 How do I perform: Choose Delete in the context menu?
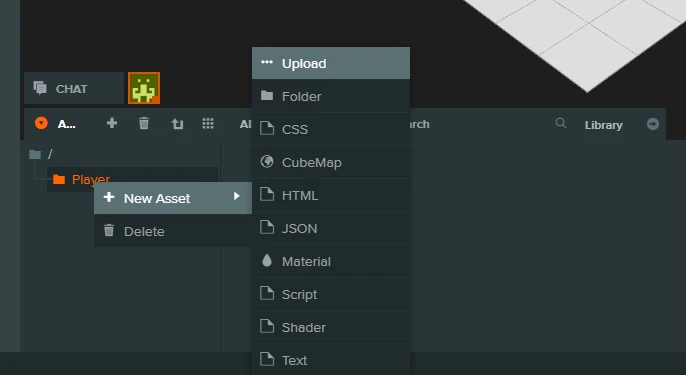(x=173, y=231)
